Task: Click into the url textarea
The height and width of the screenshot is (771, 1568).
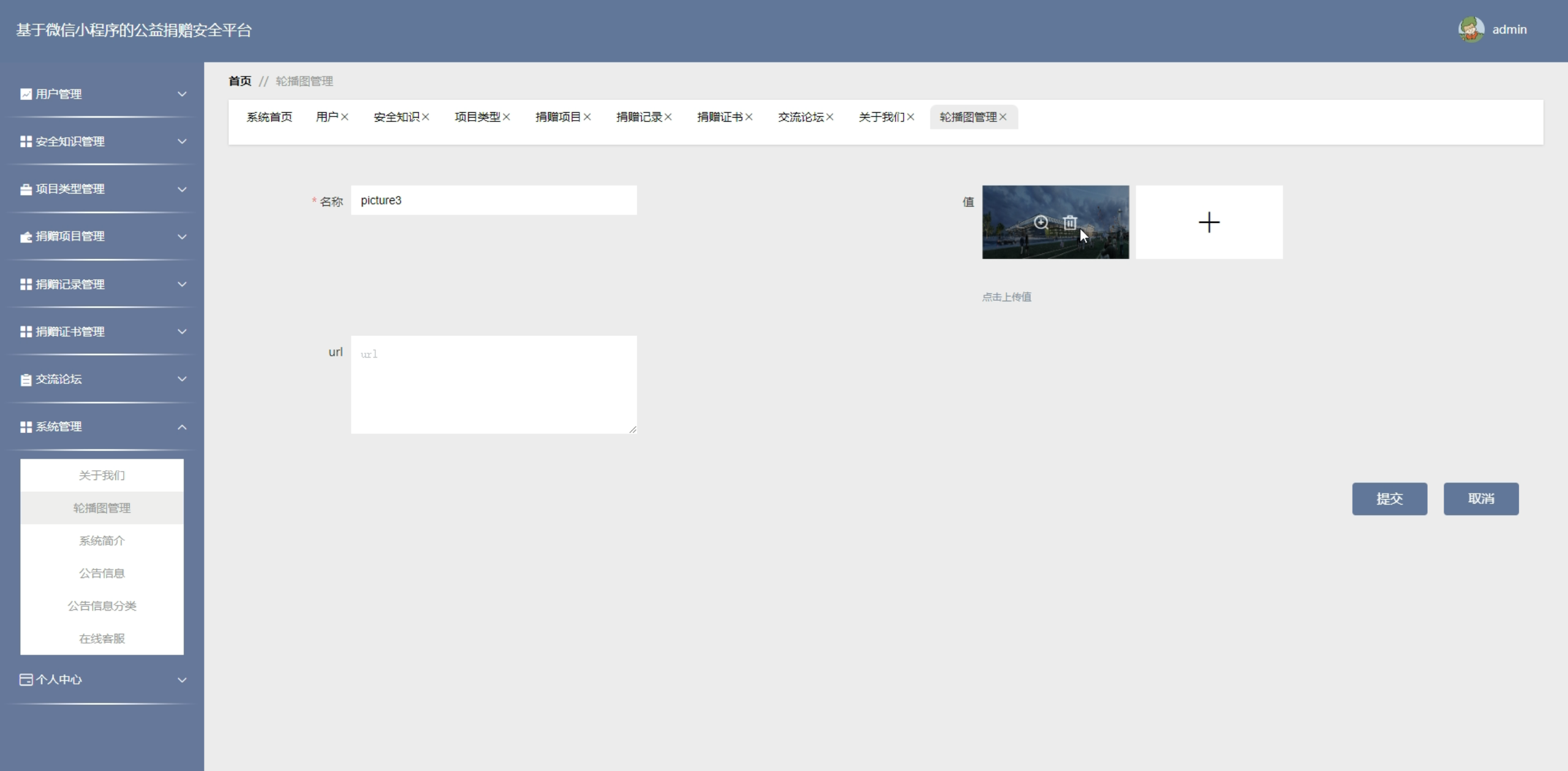Action: click(x=493, y=385)
